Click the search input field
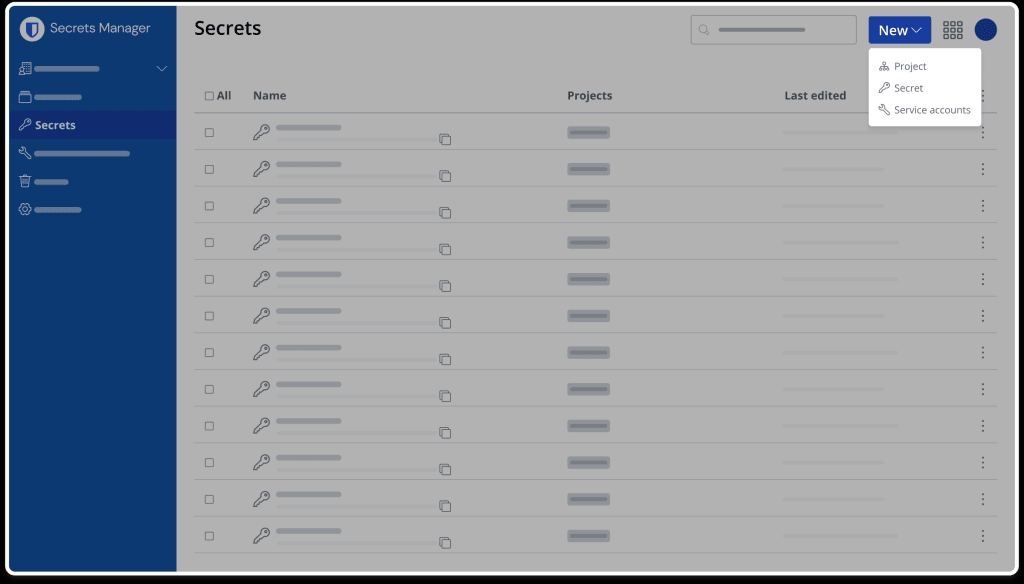 click(x=773, y=30)
